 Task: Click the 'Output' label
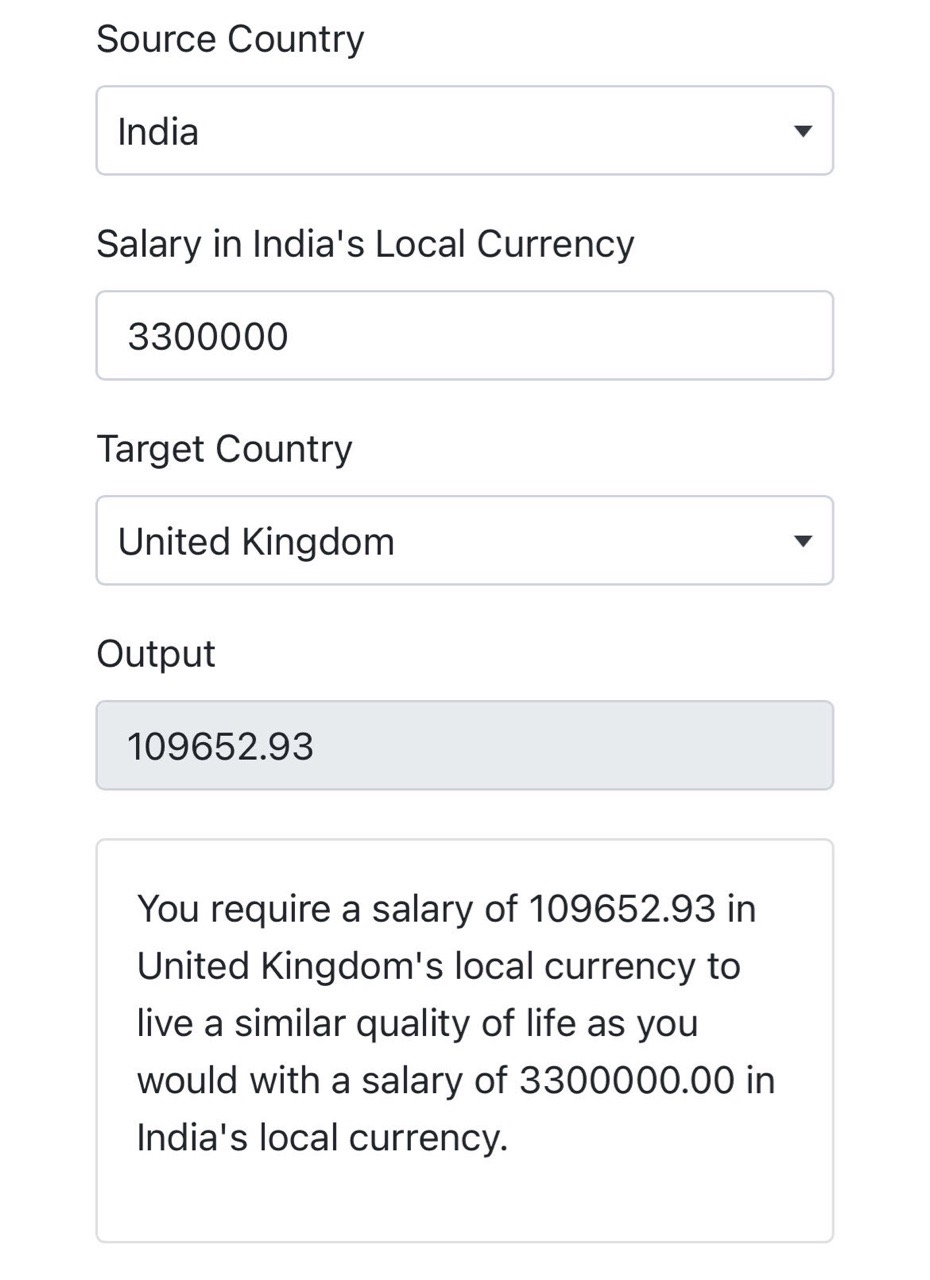click(156, 654)
